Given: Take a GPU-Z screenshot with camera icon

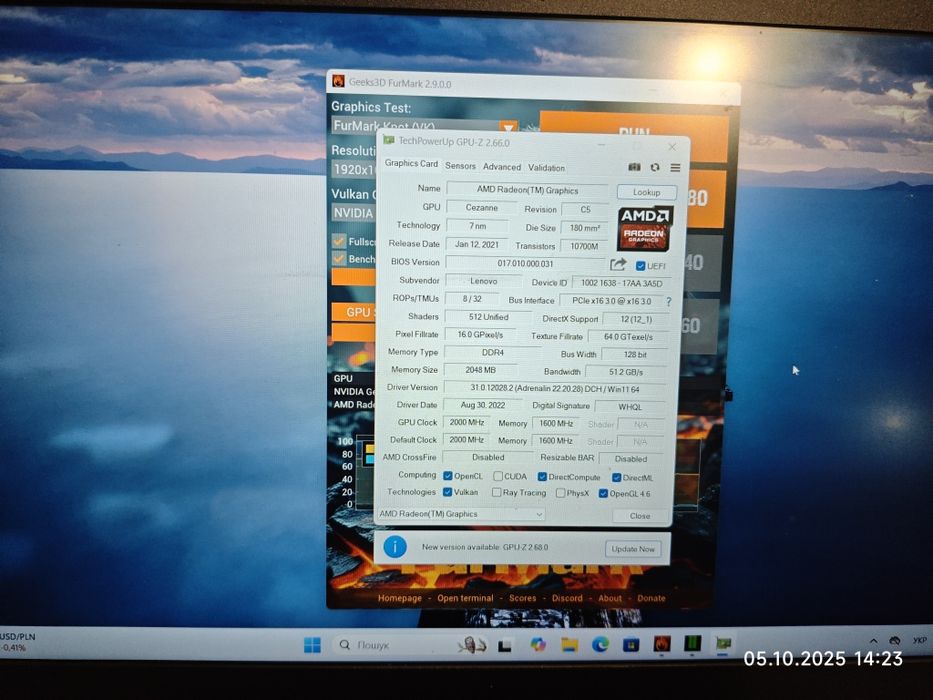Looking at the screenshot, I should (x=634, y=167).
